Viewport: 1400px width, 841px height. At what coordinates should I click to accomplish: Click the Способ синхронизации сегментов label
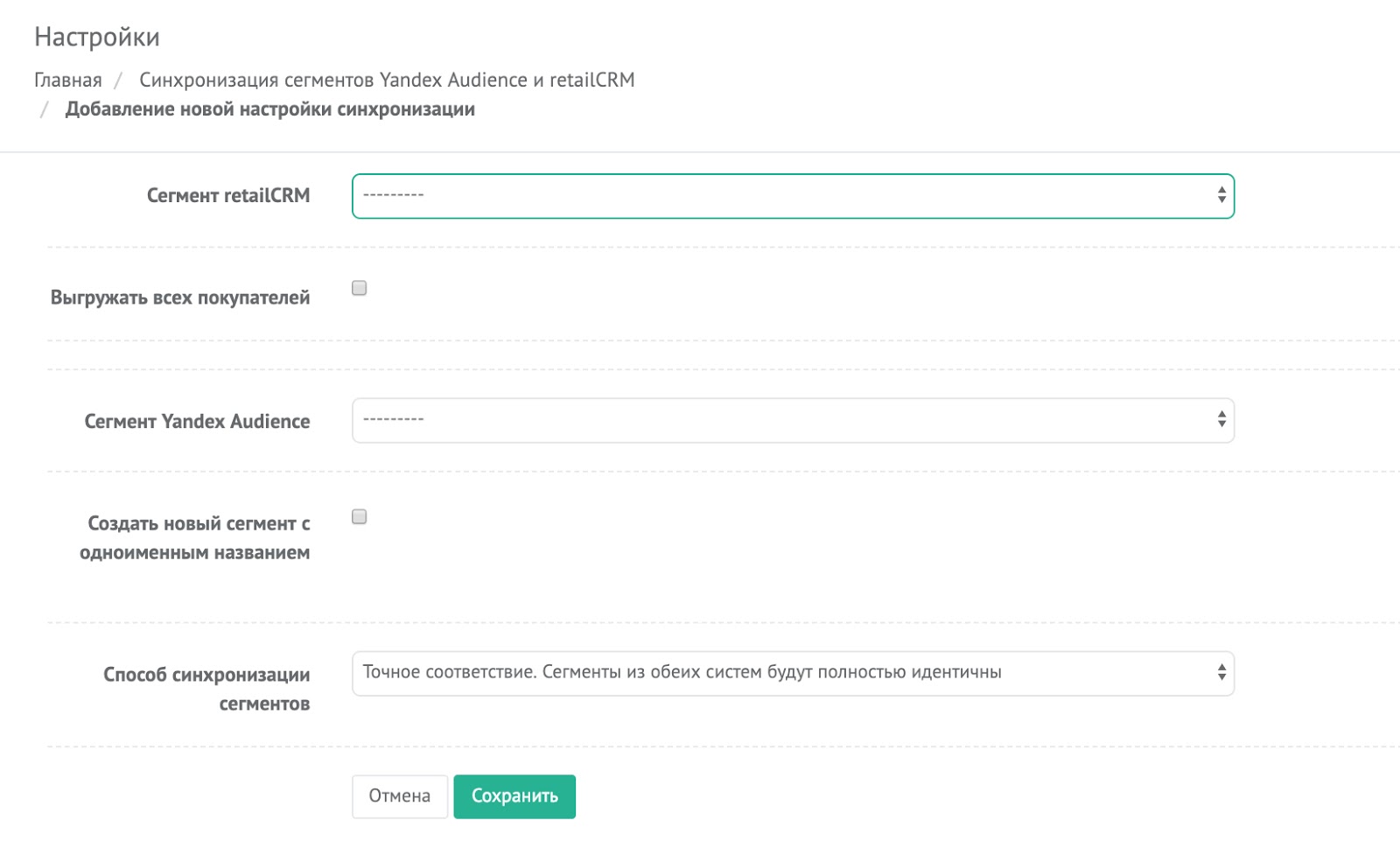(x=206, y=689)
